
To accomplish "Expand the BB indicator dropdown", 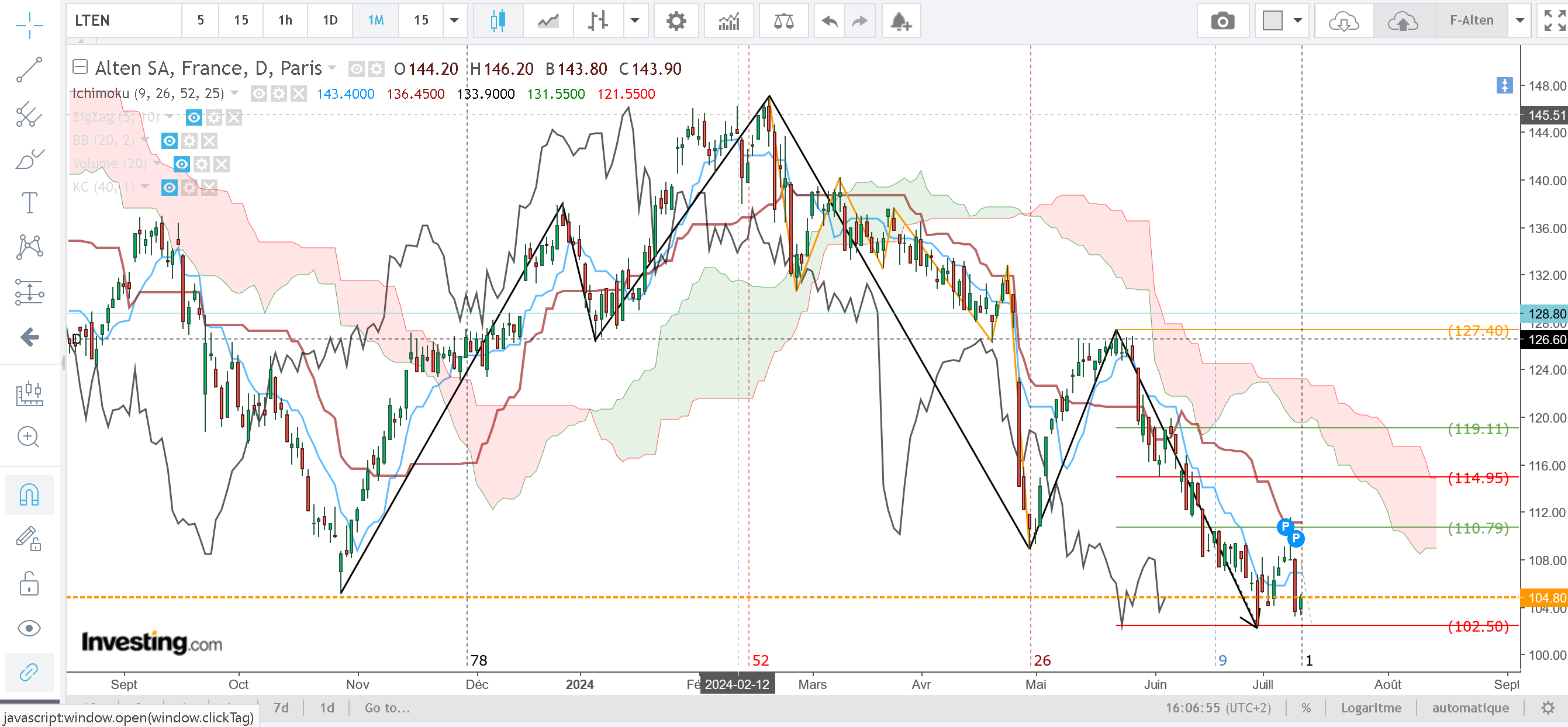I will [x=145, y=140].
